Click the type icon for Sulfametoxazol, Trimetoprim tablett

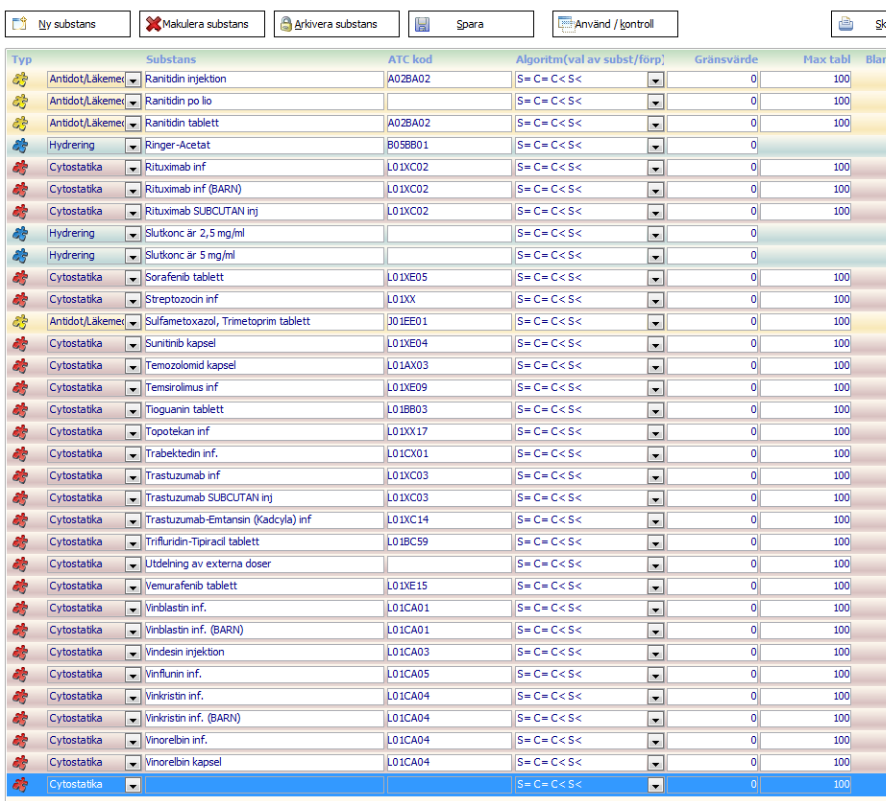tap(20, 322)
